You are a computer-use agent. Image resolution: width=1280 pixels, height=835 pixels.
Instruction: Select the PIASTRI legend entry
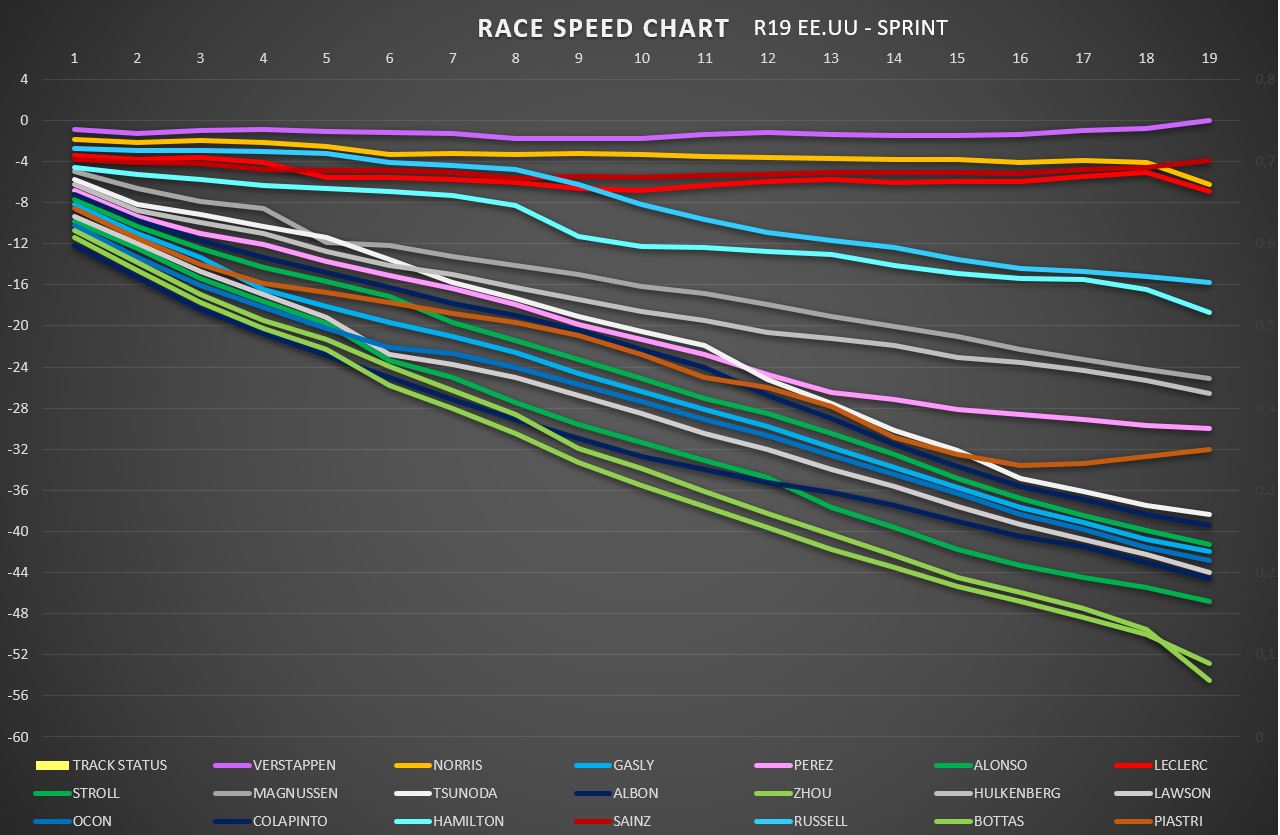point(1160,821)
